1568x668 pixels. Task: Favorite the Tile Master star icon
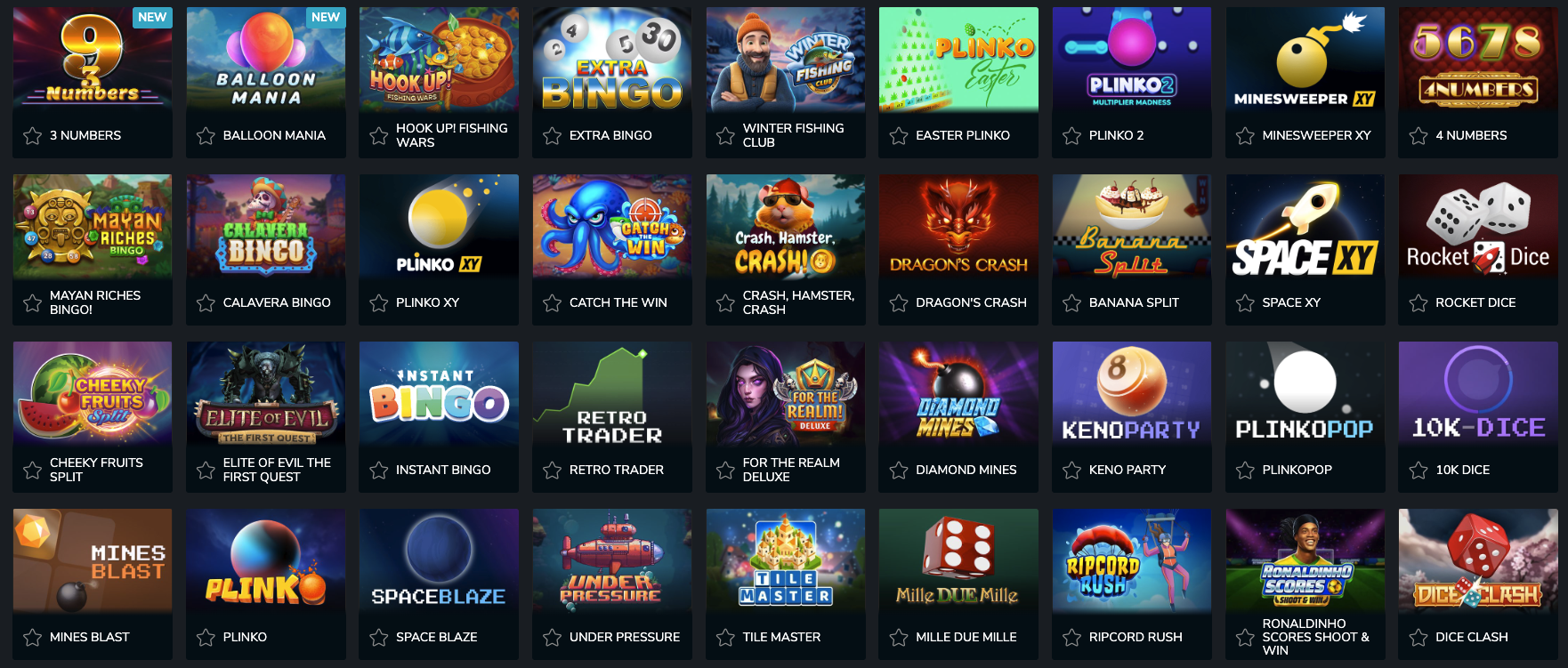tap(725, 637)
